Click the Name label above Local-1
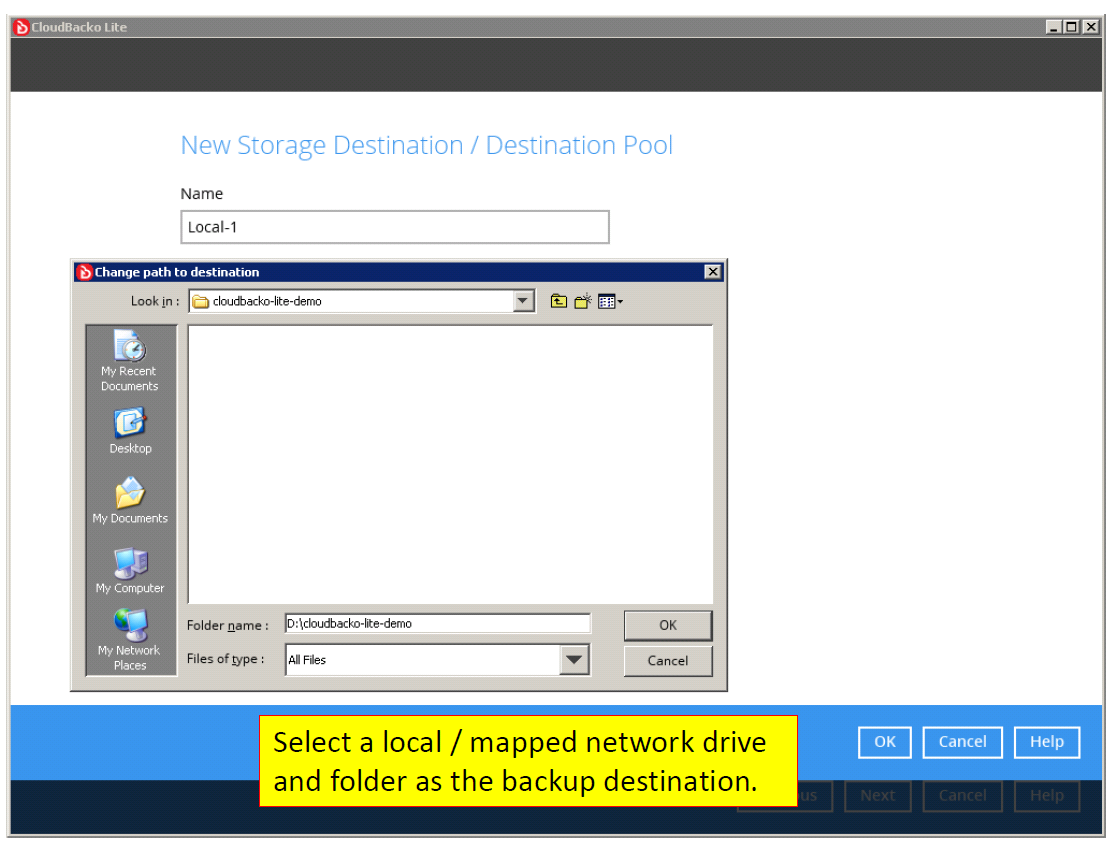 click(x=201, y=194)
